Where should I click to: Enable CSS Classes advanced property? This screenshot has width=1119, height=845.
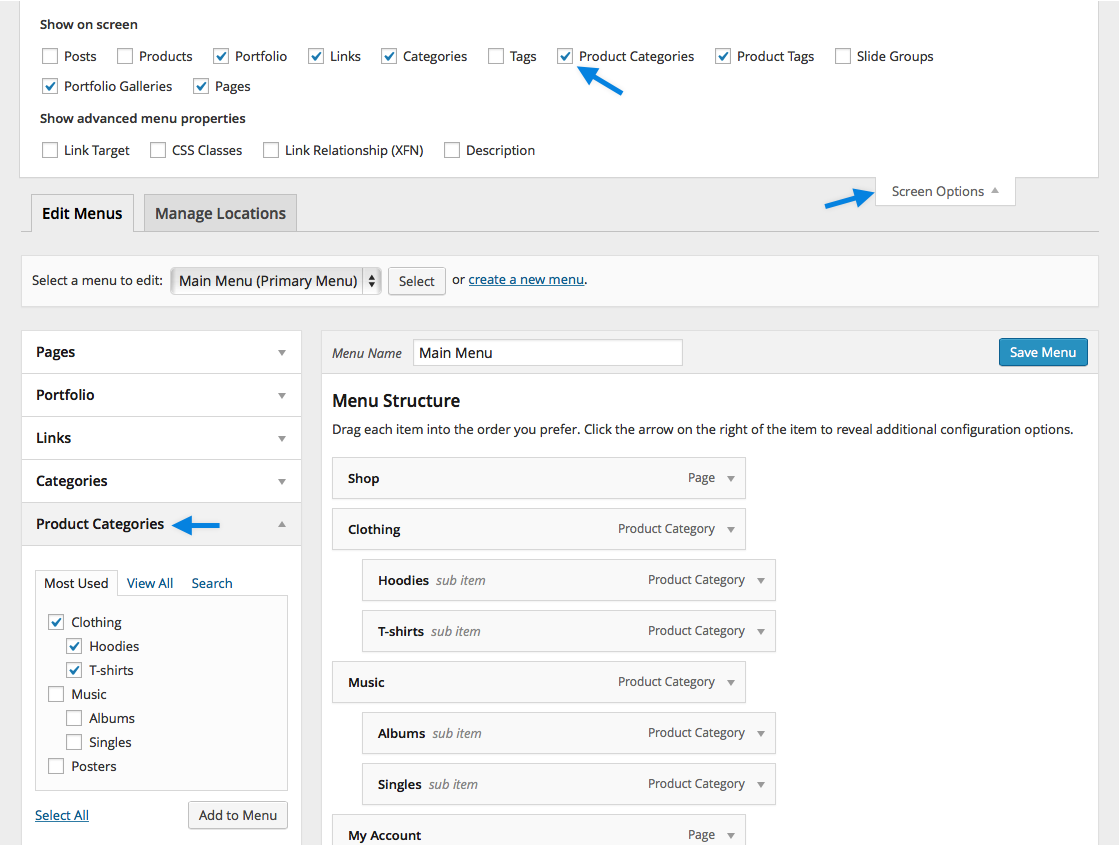click(x=158, y=151)
